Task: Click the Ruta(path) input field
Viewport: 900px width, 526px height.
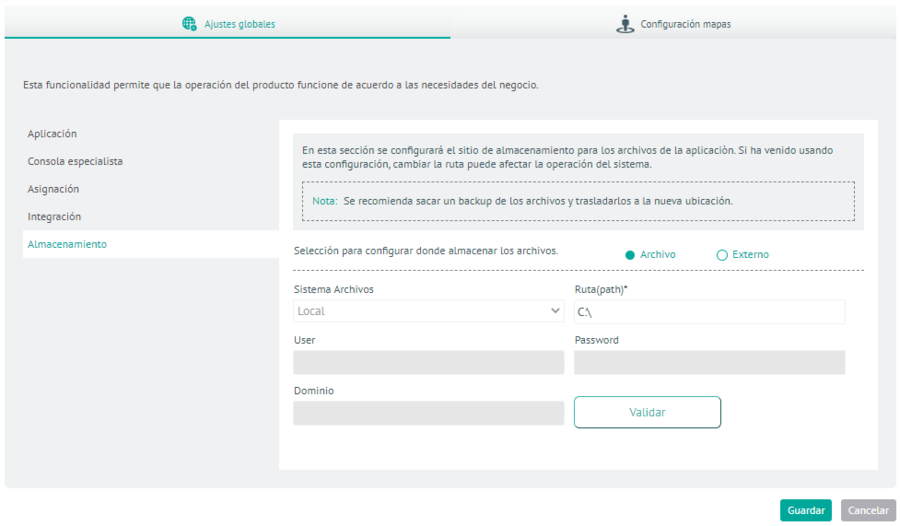Action: click(x=709, y=312)
